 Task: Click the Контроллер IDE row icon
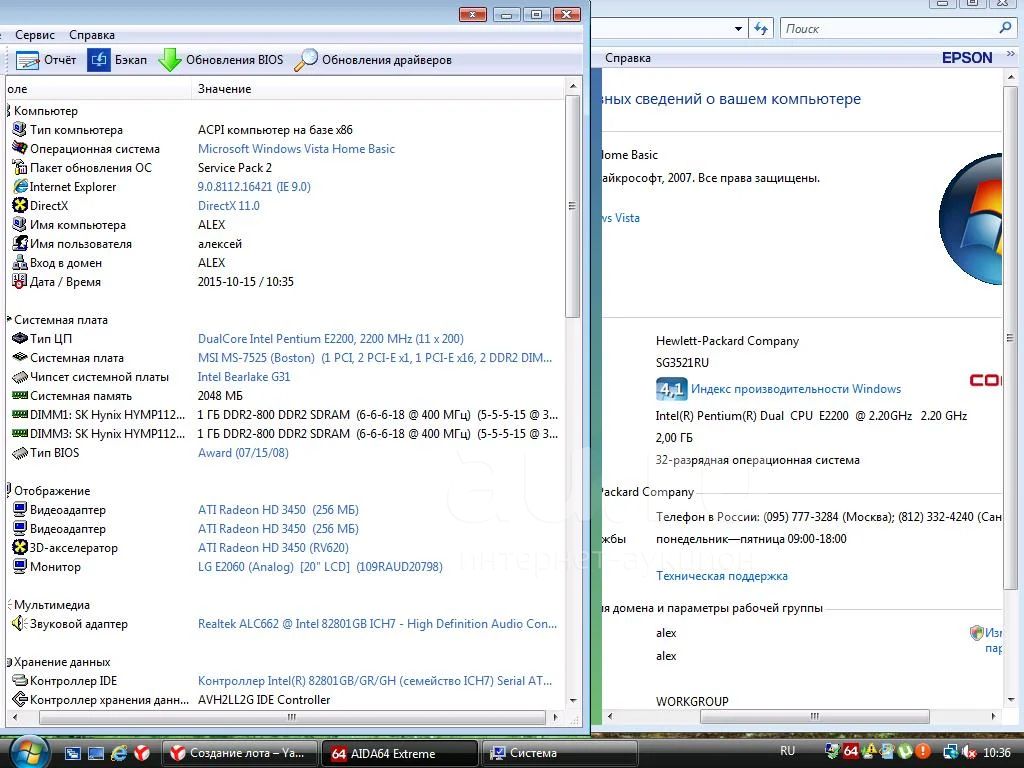coord(20,680)
